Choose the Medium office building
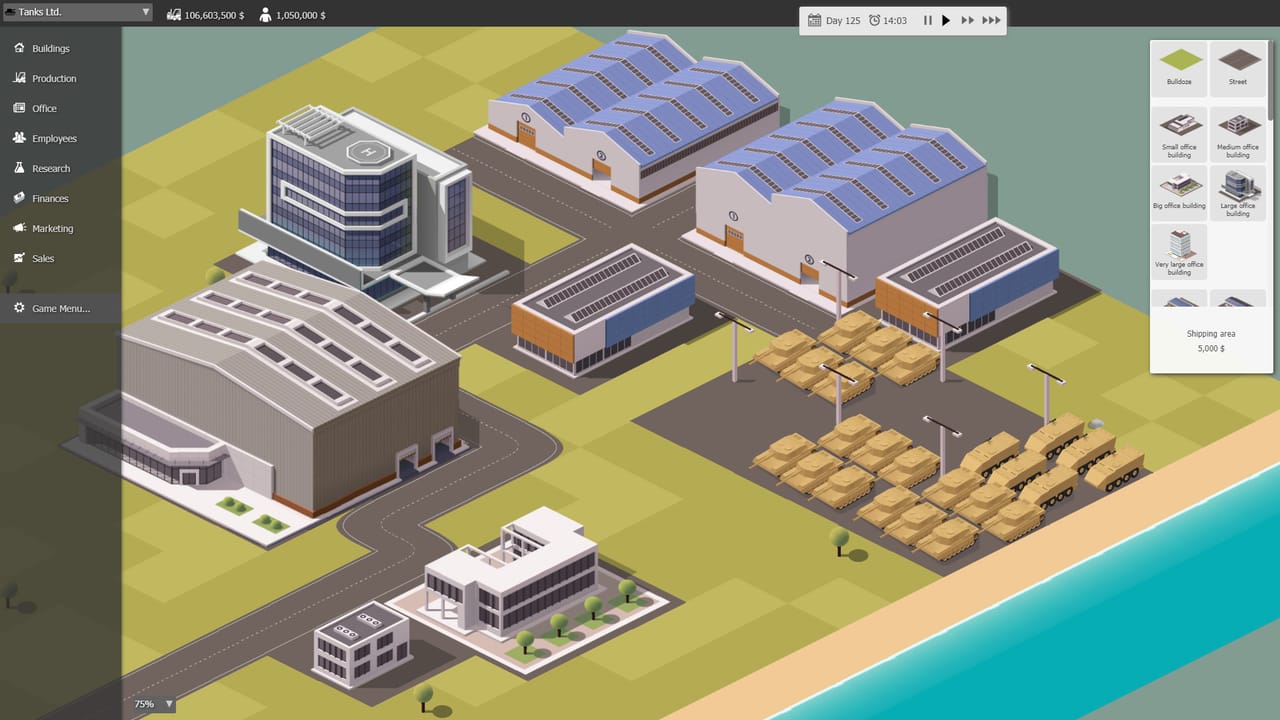 coord(1238,133)
